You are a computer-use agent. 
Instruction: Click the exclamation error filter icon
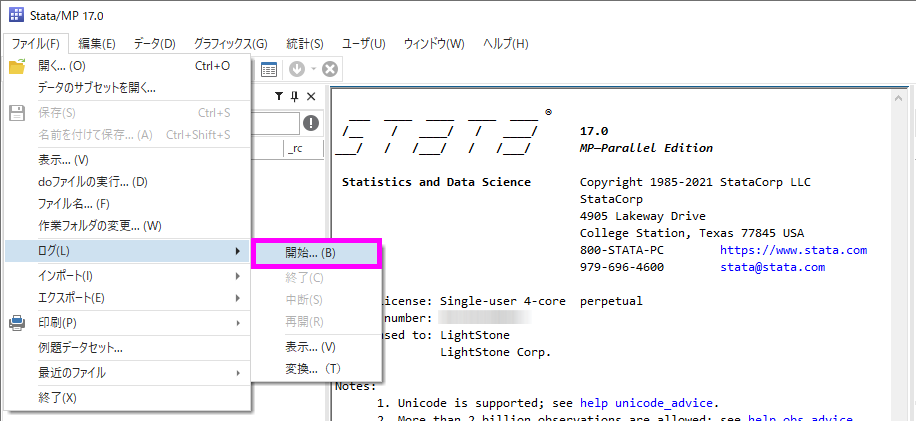(x=311, y=123)
